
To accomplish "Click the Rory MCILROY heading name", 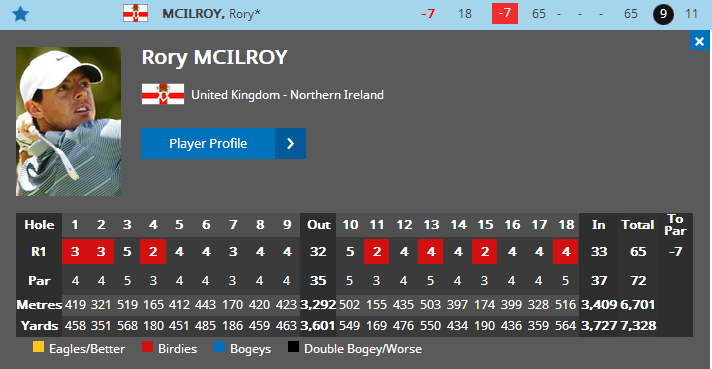I will [x=214, y=58].
